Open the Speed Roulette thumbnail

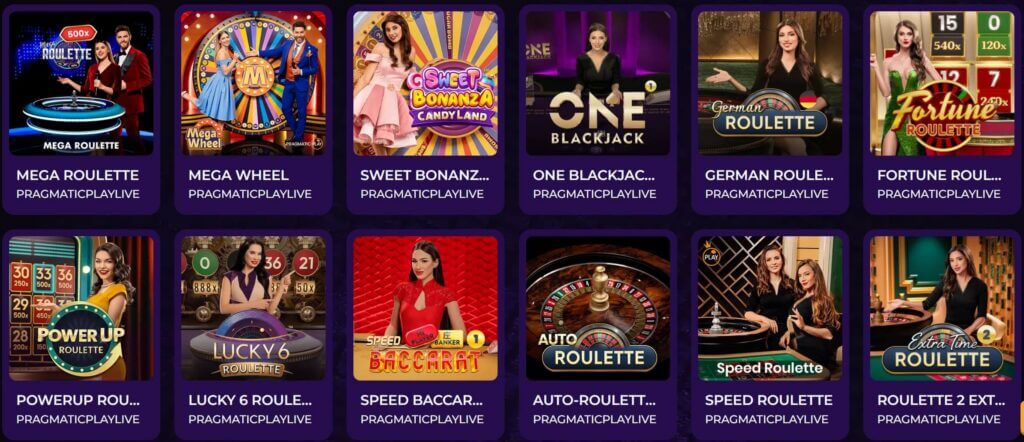770,308
